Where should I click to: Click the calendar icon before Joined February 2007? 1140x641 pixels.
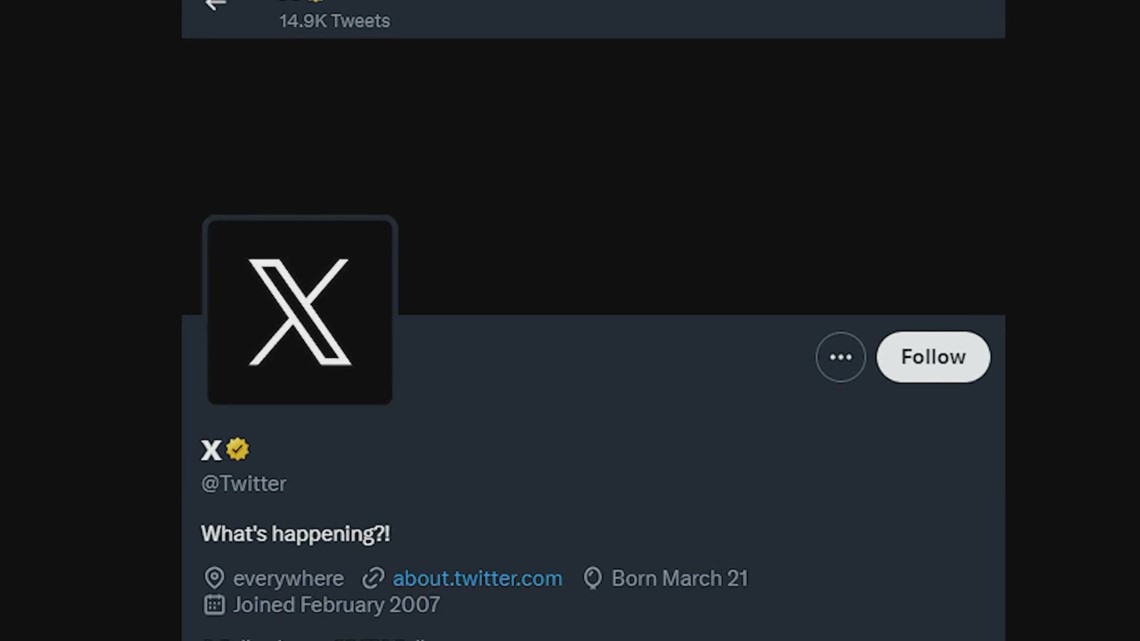click(x=213, y=604)
